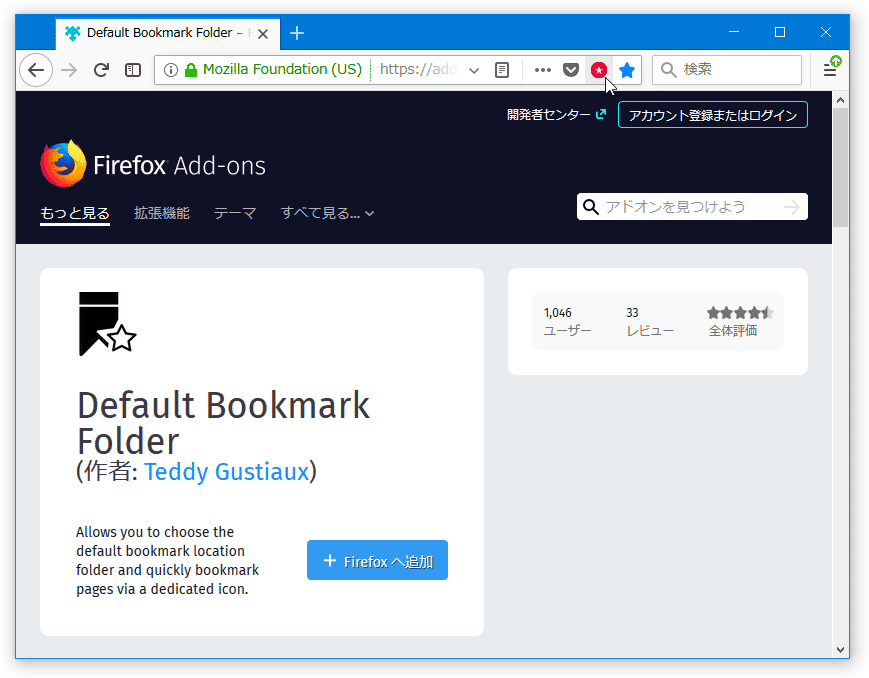The width and height of the screenshot is (869, 678).
Task: Maximize the Firefox window
Action: tap(780, 32)
